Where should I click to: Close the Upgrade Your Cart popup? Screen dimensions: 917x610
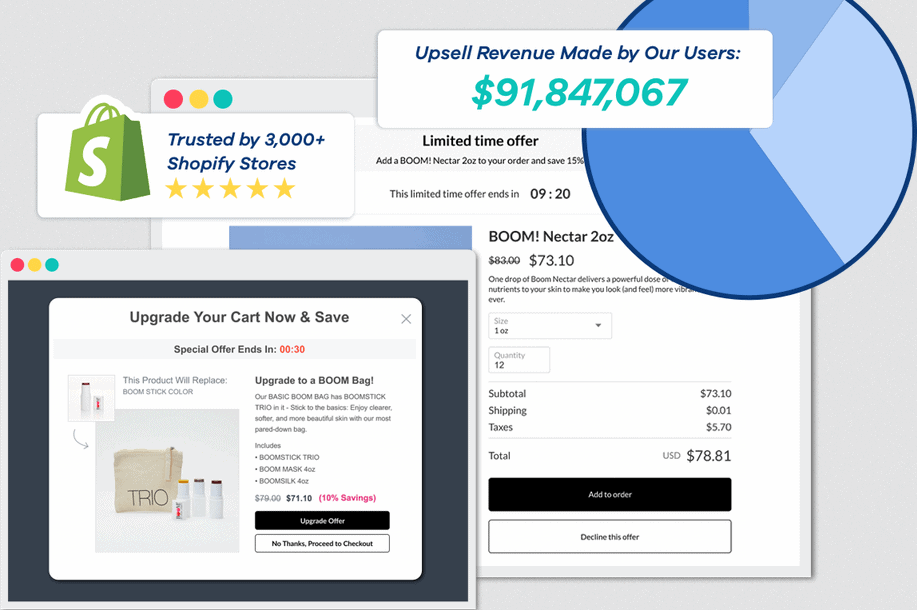[406, 319]
